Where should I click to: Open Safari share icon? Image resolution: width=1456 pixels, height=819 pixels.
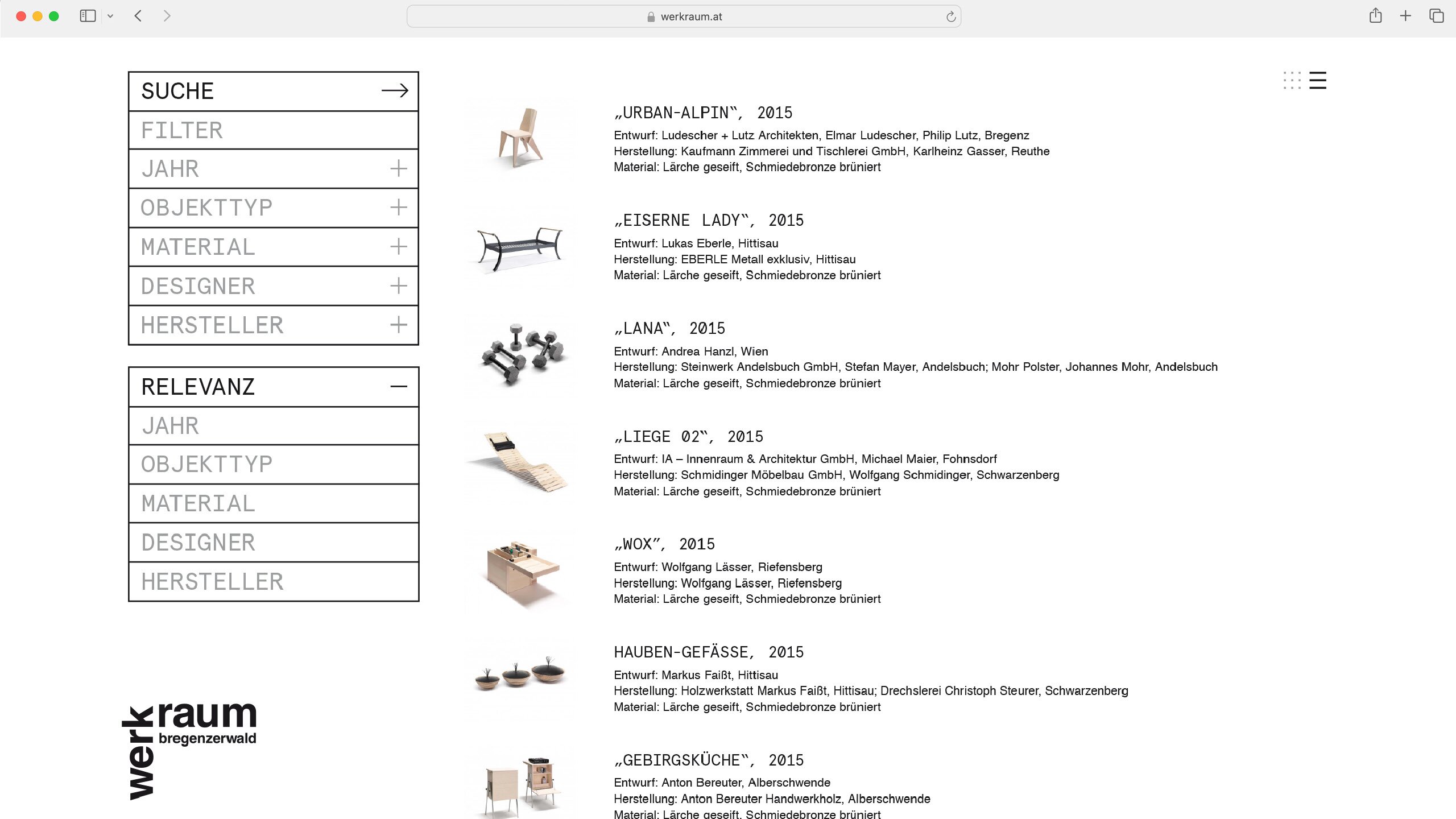pos(1375,16)
